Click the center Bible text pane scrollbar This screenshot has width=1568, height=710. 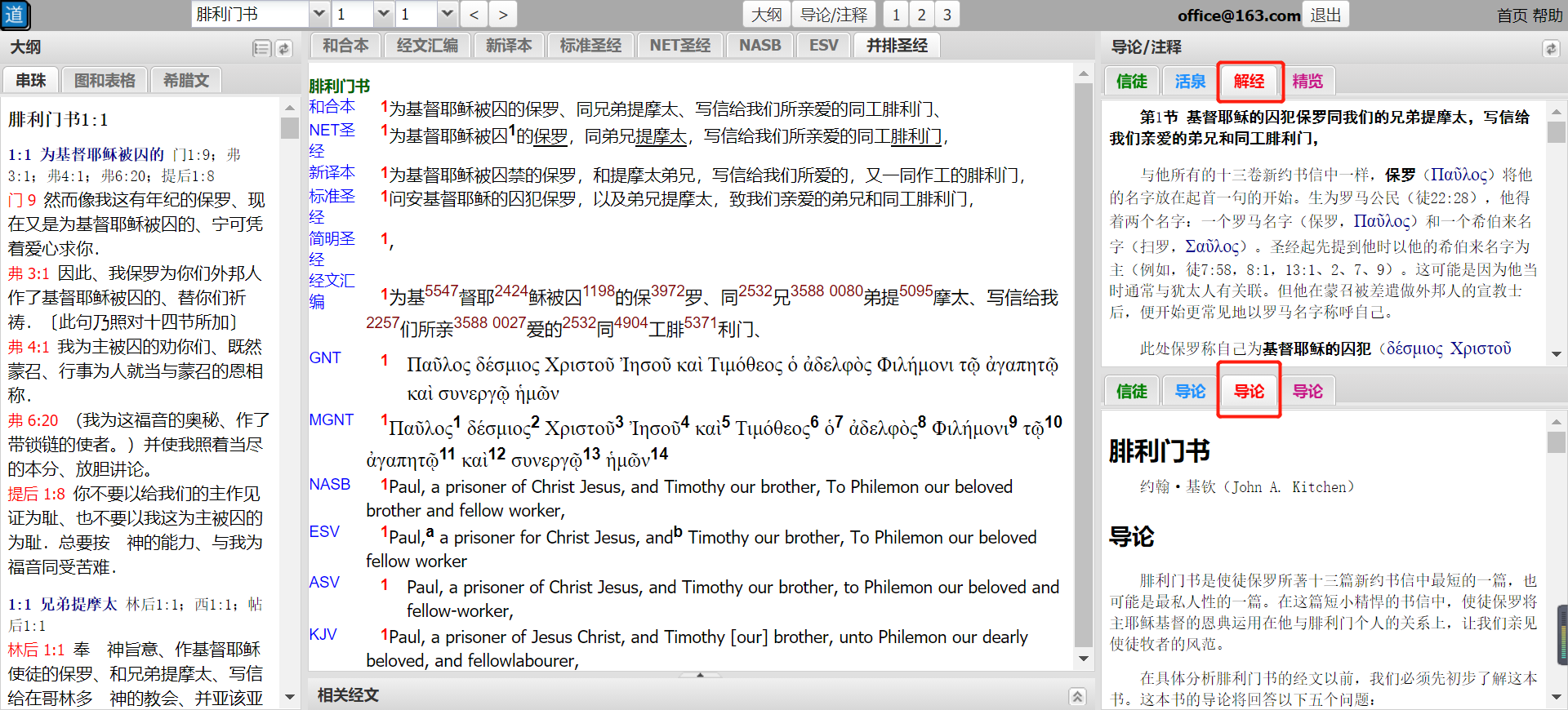pyautogui.click(x=1083, y=367)
